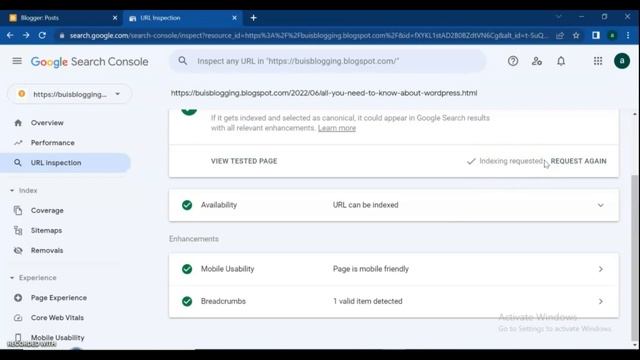Open the property selector dropdown
Screen dimensions: 640x360
(x=70, y=94)
